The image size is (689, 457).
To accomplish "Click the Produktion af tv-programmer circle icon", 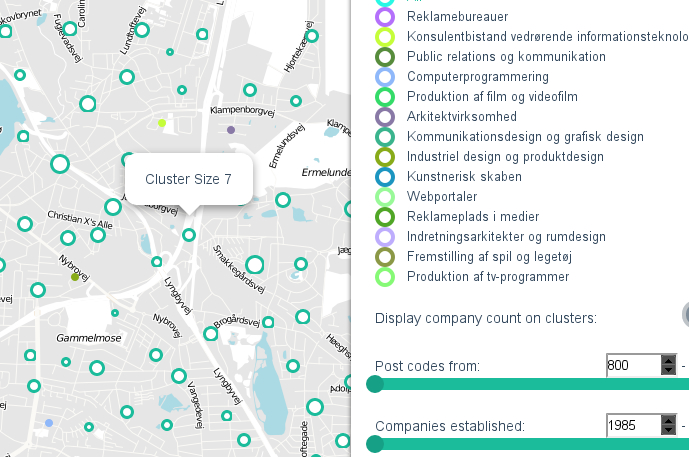I will pos(386,277).
